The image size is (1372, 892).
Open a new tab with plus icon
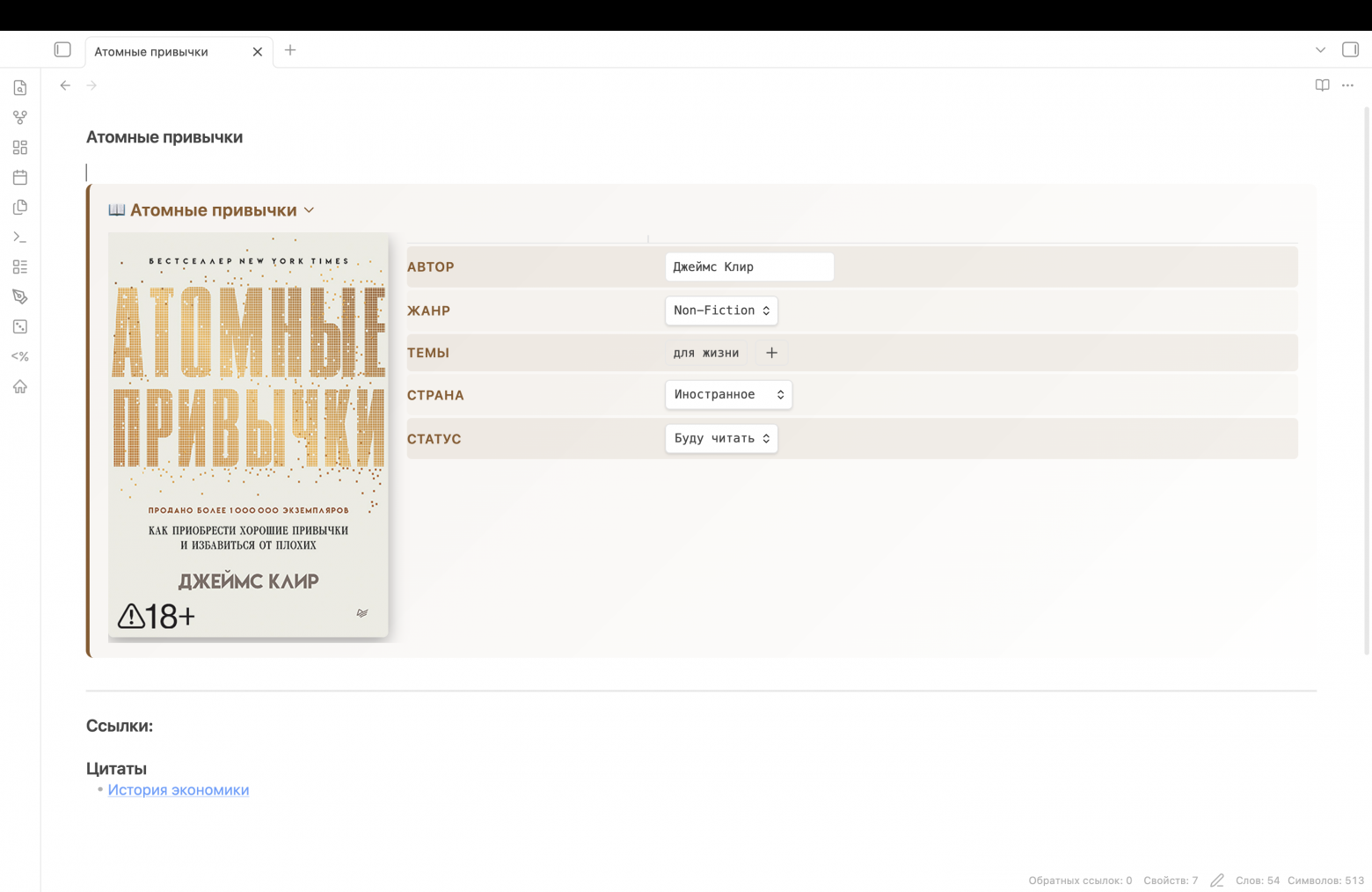point(290,50)
